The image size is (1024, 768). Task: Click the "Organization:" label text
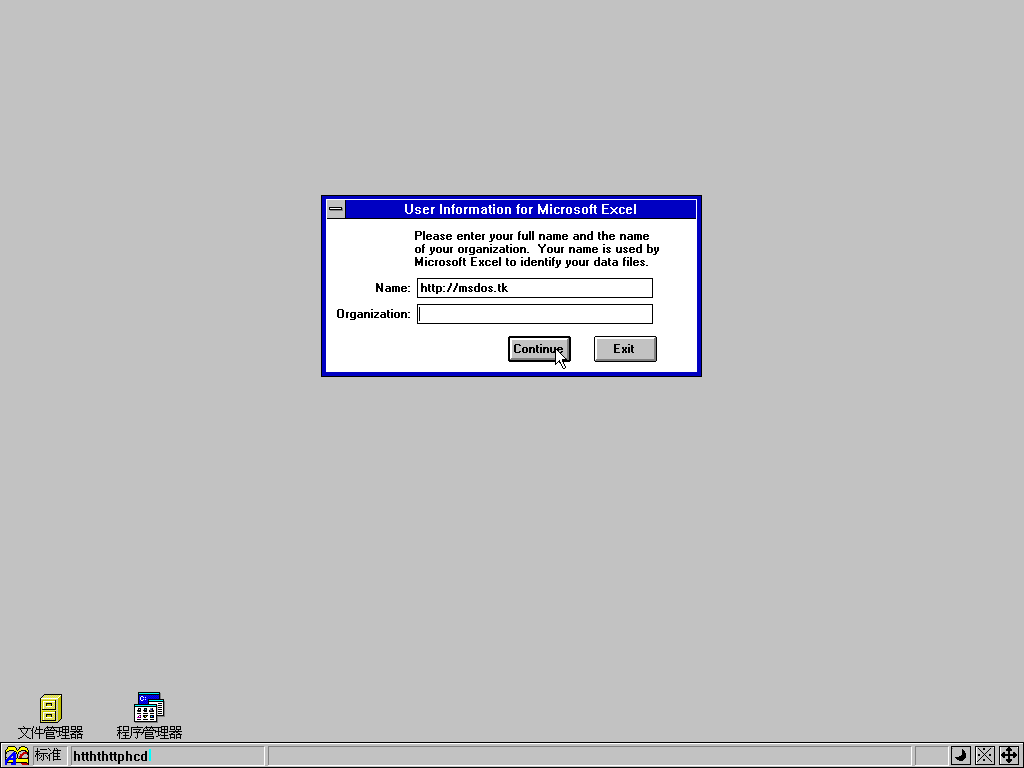pyautogui.click(x=373, y=314)
